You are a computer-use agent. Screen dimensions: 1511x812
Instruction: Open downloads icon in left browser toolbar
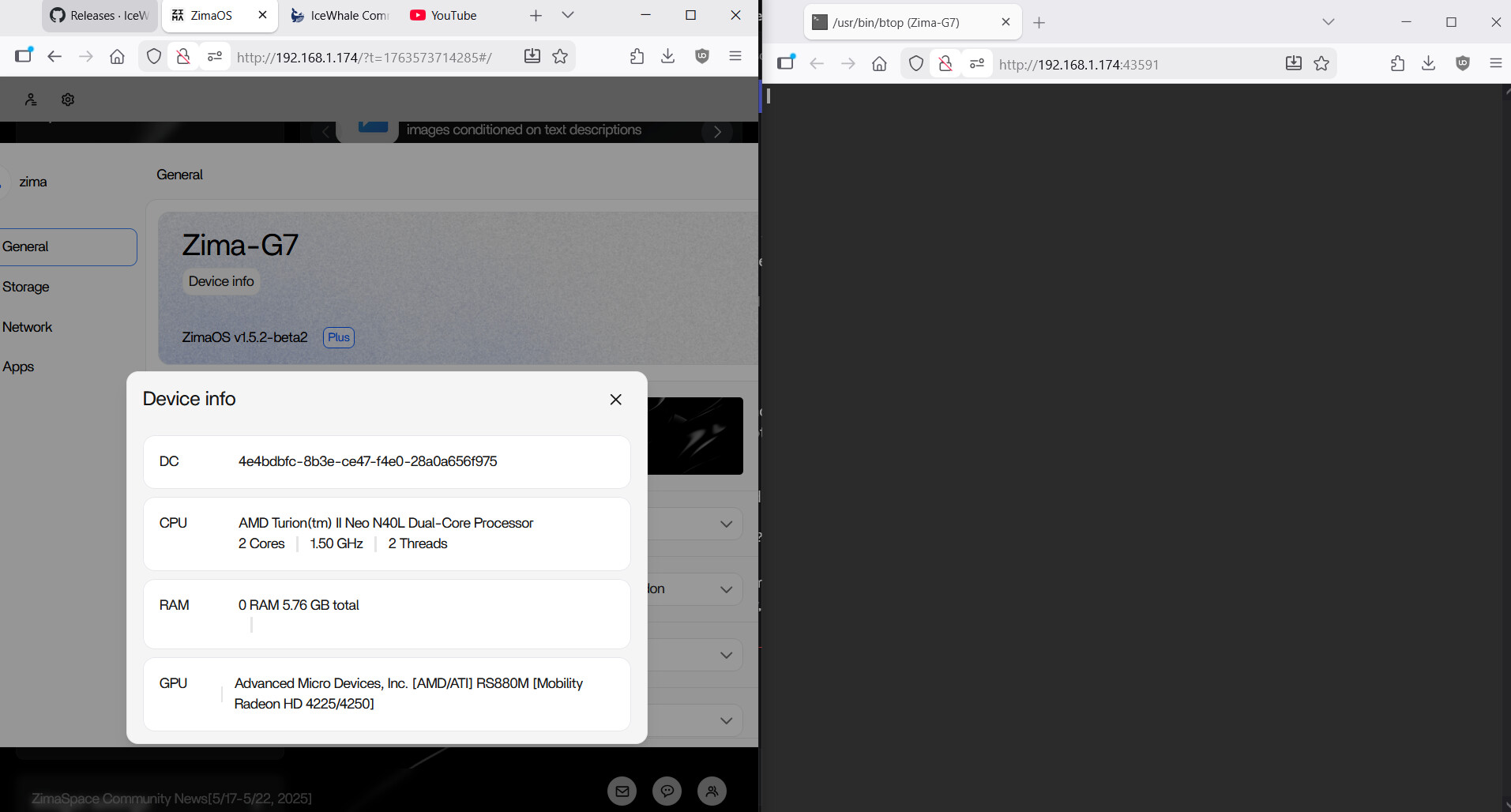coord(667,56)
